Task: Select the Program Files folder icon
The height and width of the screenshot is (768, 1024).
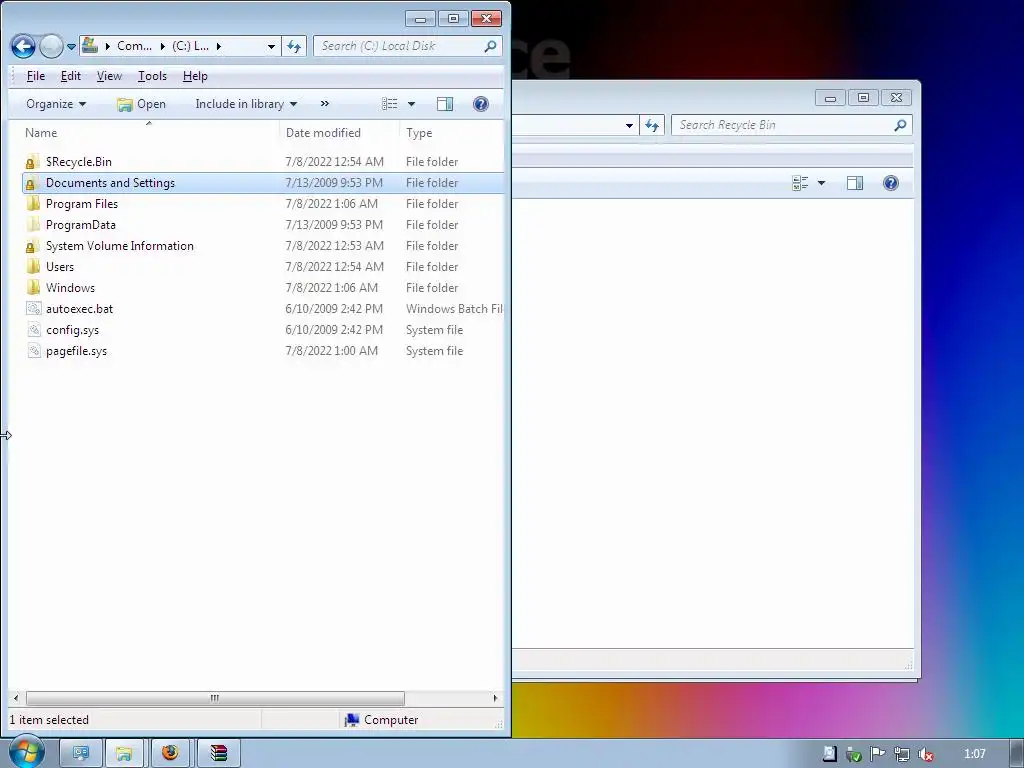Action: [x=33, y=204]
